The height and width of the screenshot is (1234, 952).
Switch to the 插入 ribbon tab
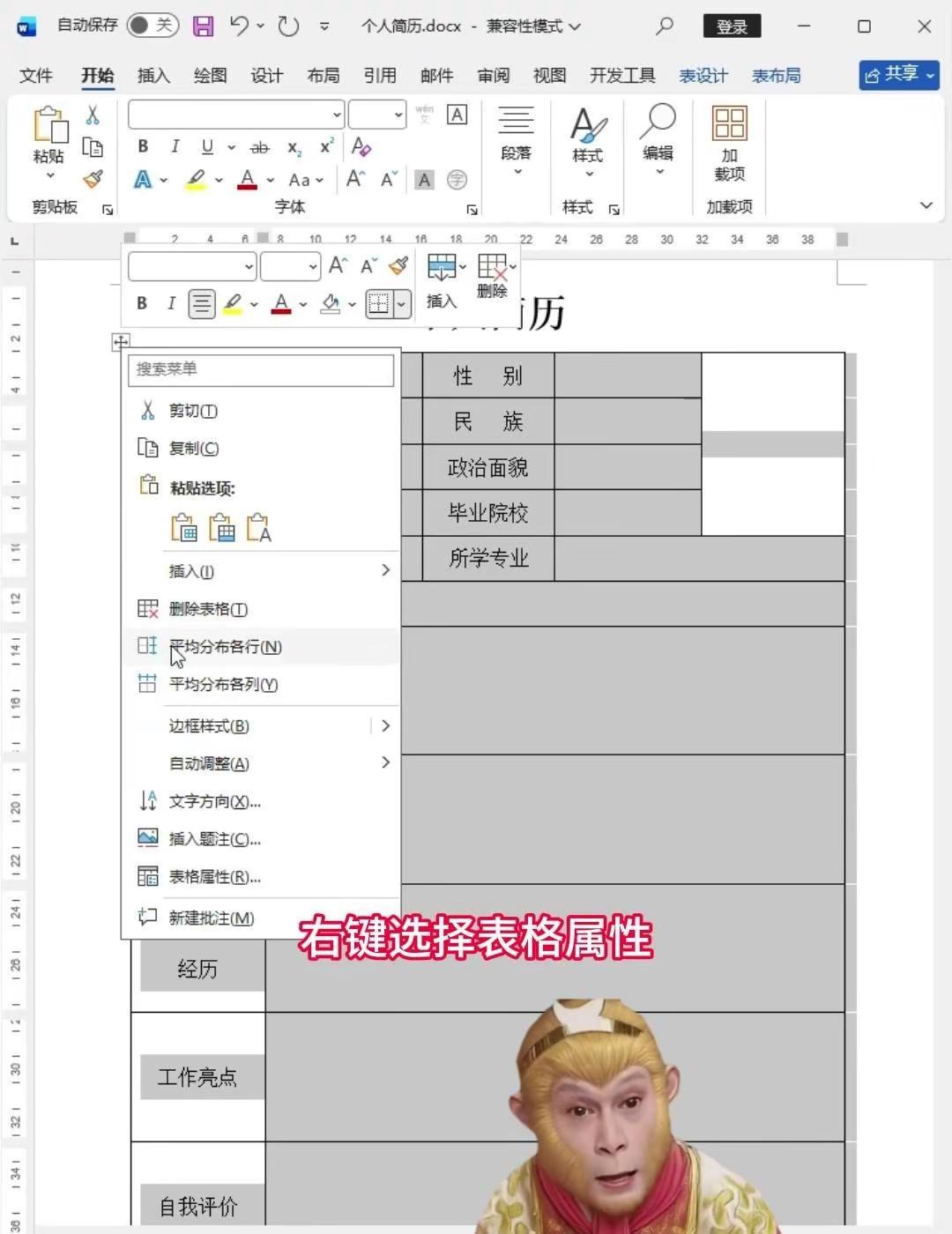pos(153,76)
